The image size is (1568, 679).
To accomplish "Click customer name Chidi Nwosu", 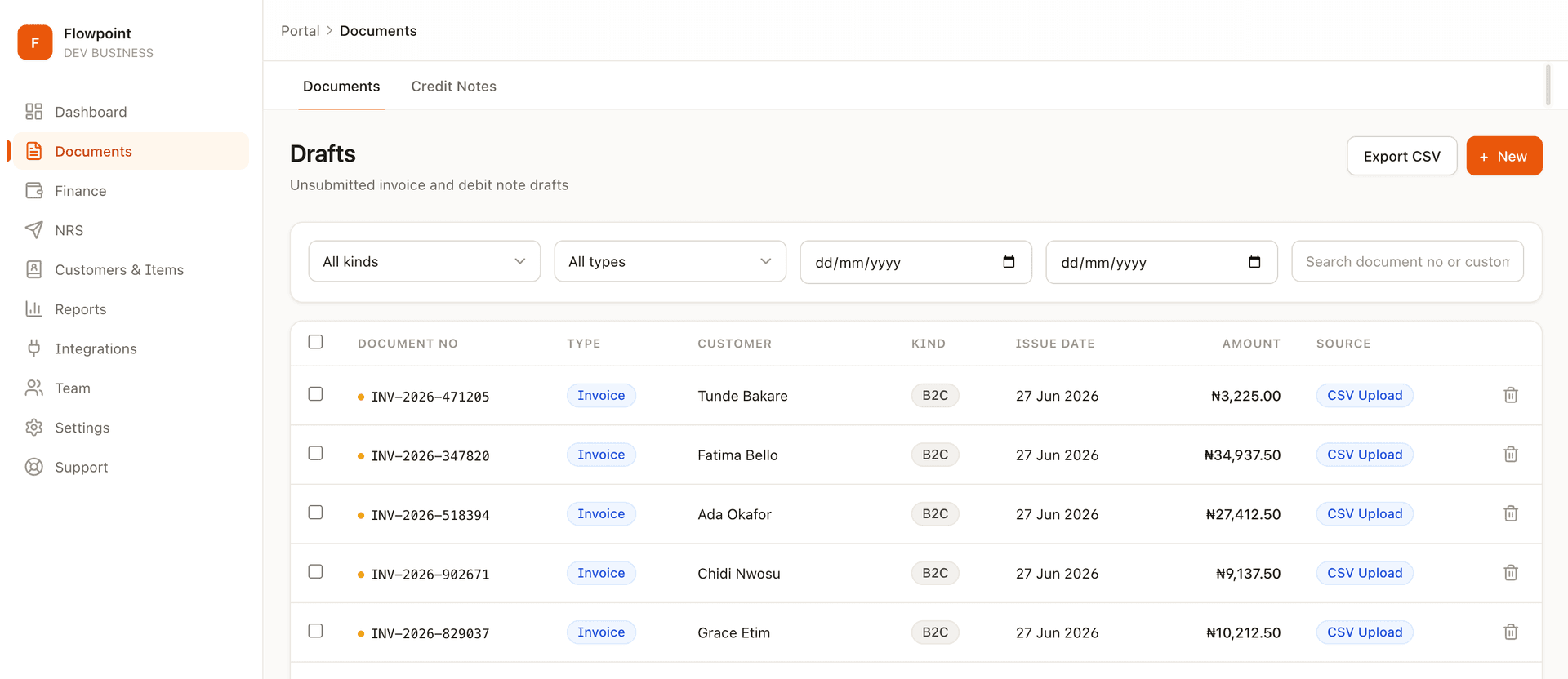I will pos(739,574).
